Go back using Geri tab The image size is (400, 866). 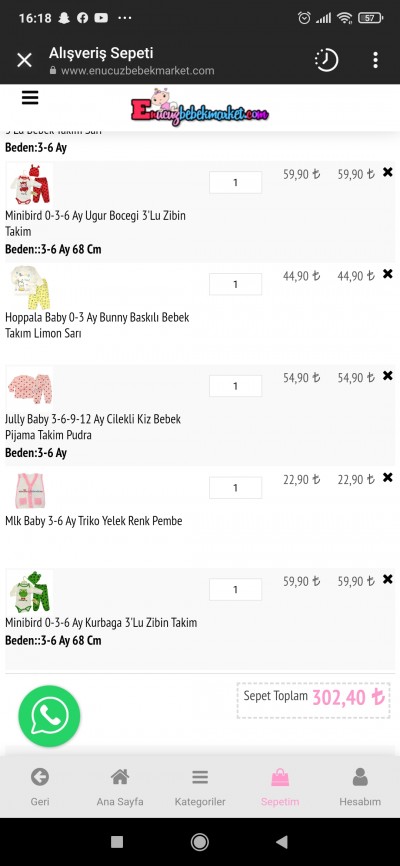40,786
